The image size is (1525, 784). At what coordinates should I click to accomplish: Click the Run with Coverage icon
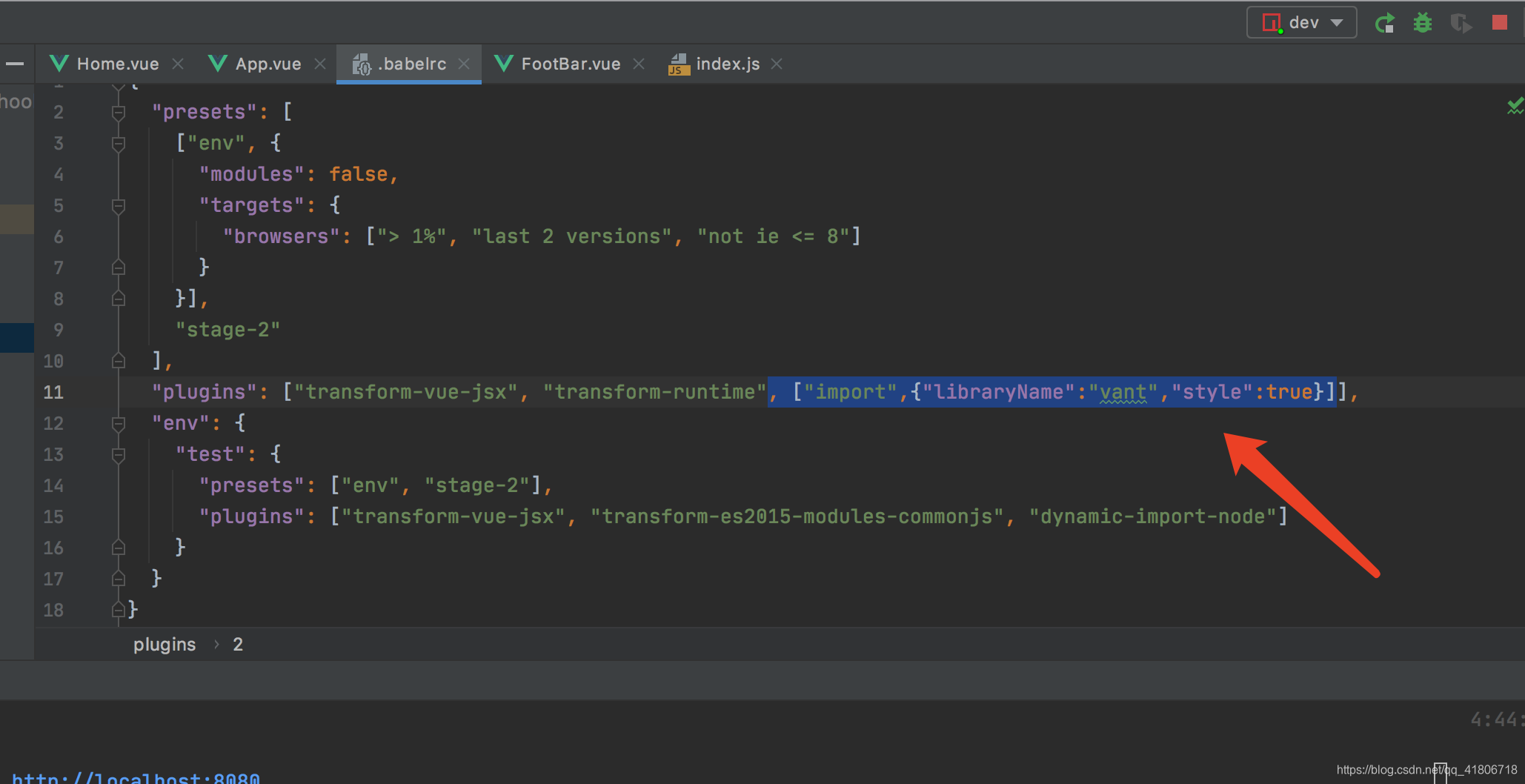(x=1461, y=23)
